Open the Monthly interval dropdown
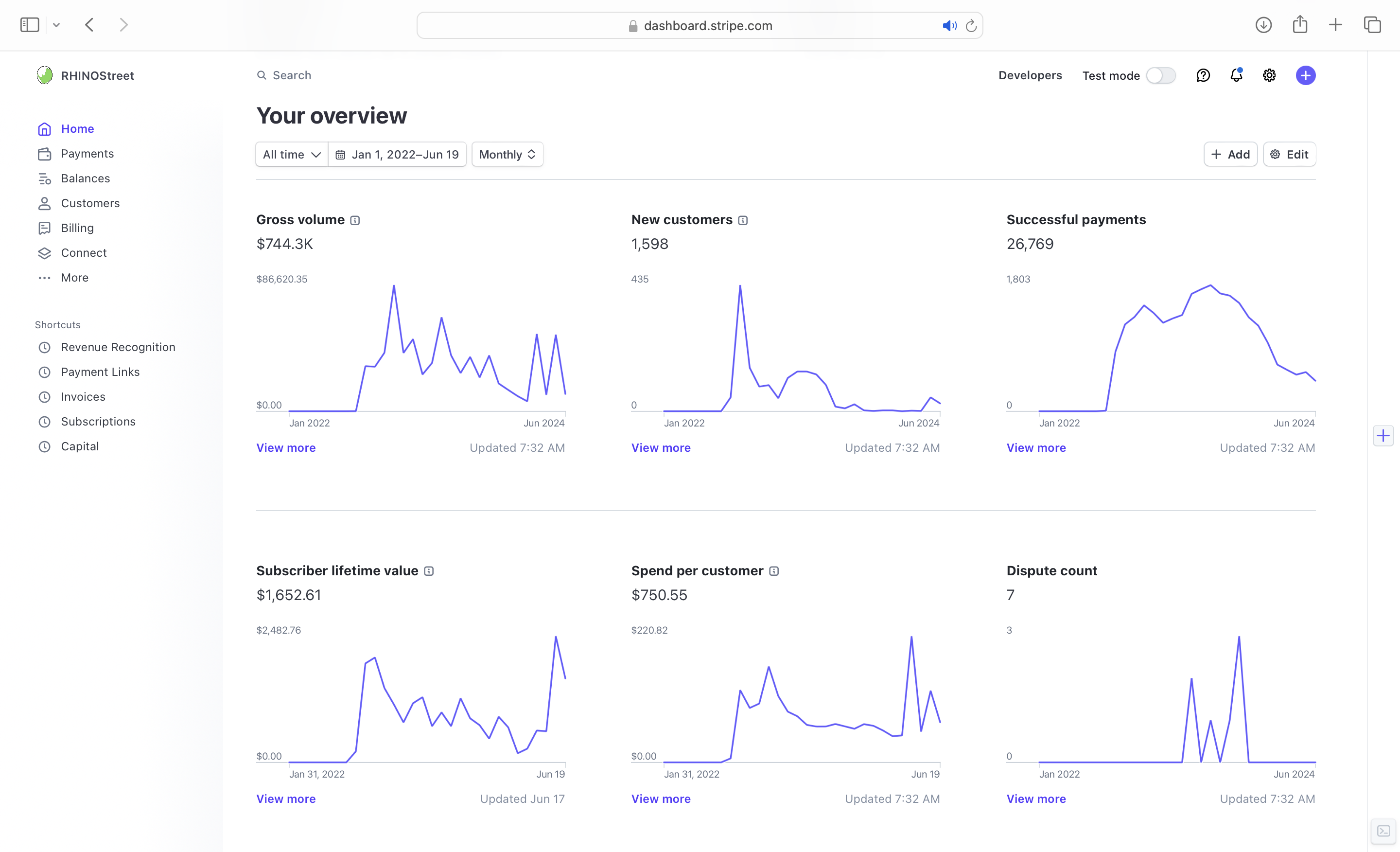 507,154
